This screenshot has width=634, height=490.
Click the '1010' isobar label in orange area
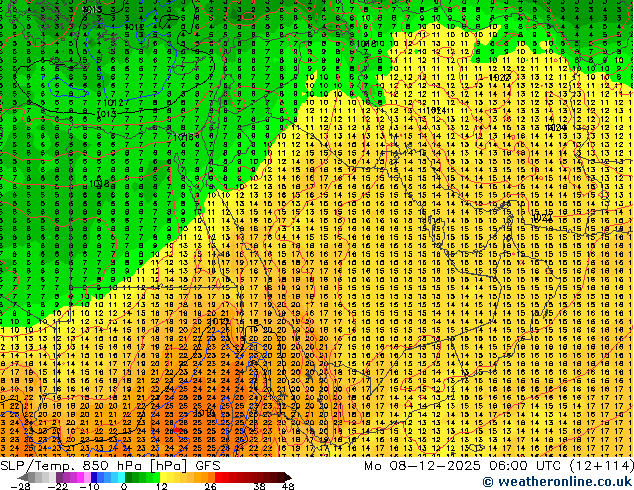coord(203,413)
